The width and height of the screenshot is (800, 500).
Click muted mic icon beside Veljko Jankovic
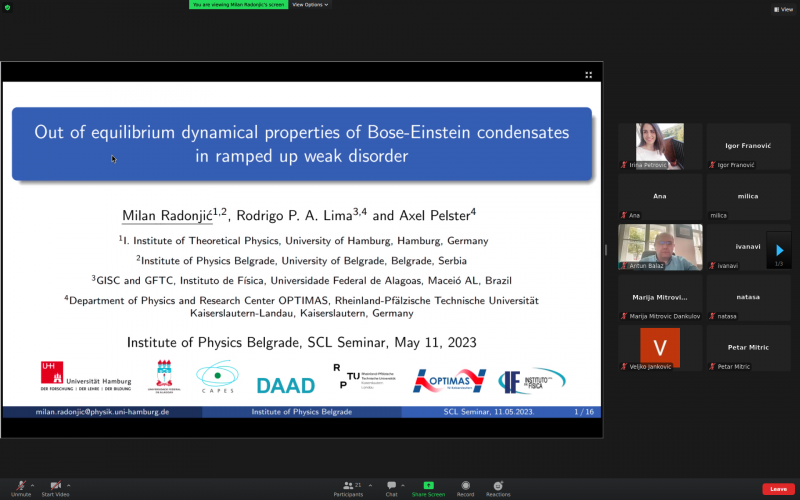623,366
